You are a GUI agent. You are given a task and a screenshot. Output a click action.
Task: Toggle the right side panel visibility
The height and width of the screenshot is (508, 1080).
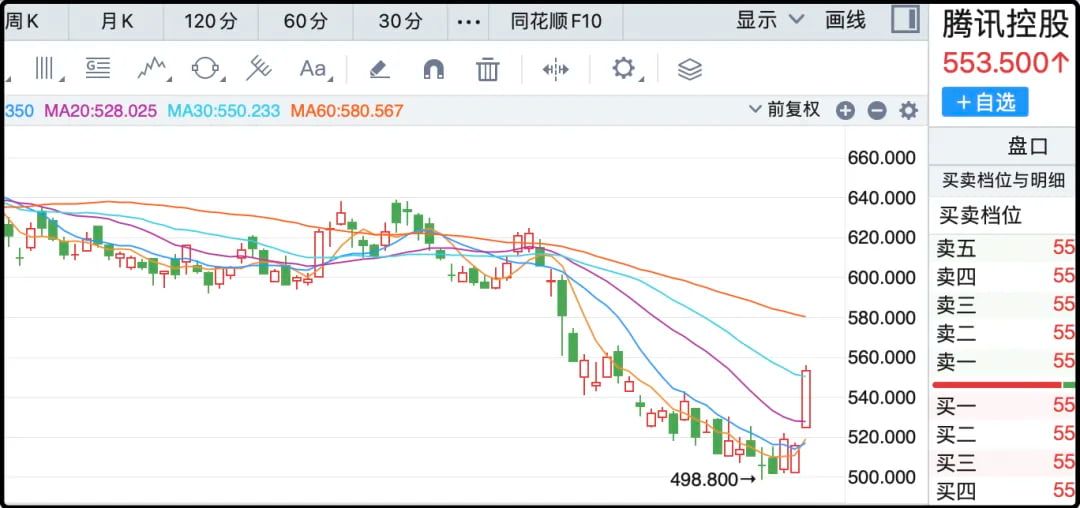point(905,20)
